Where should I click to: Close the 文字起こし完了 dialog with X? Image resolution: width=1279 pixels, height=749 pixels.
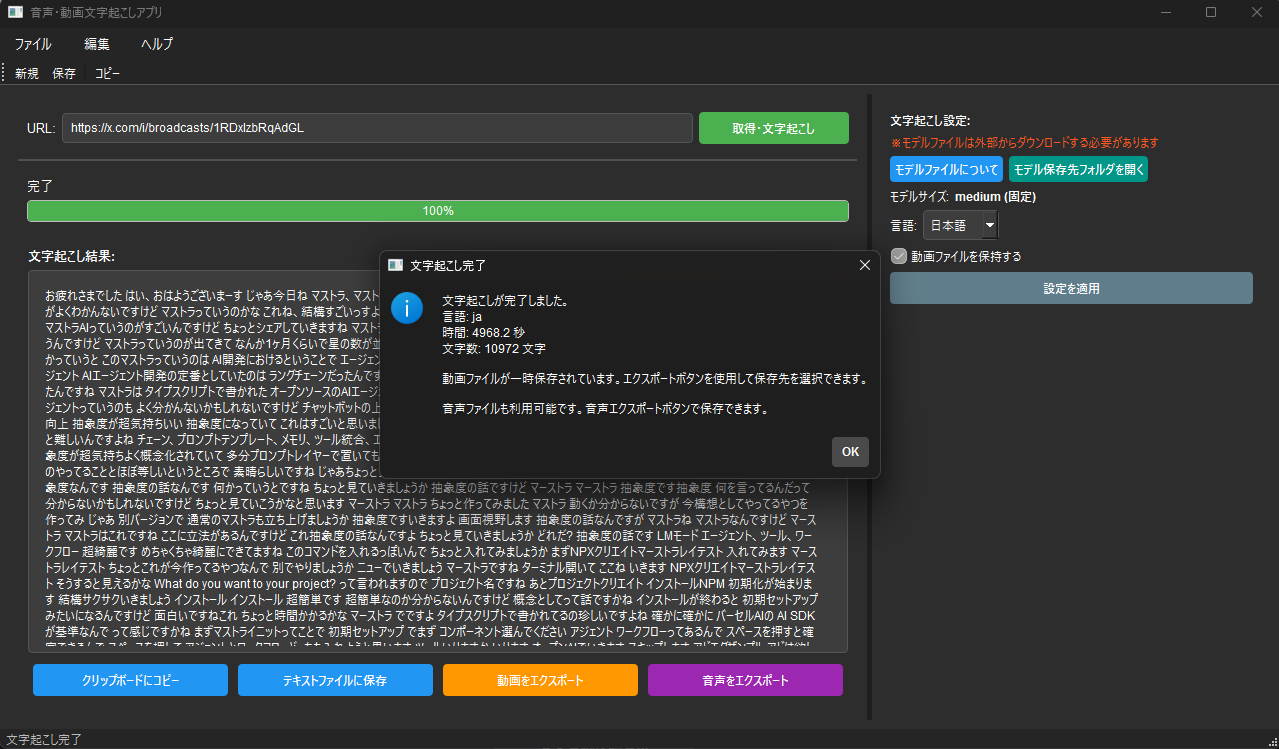coord(865,265)
